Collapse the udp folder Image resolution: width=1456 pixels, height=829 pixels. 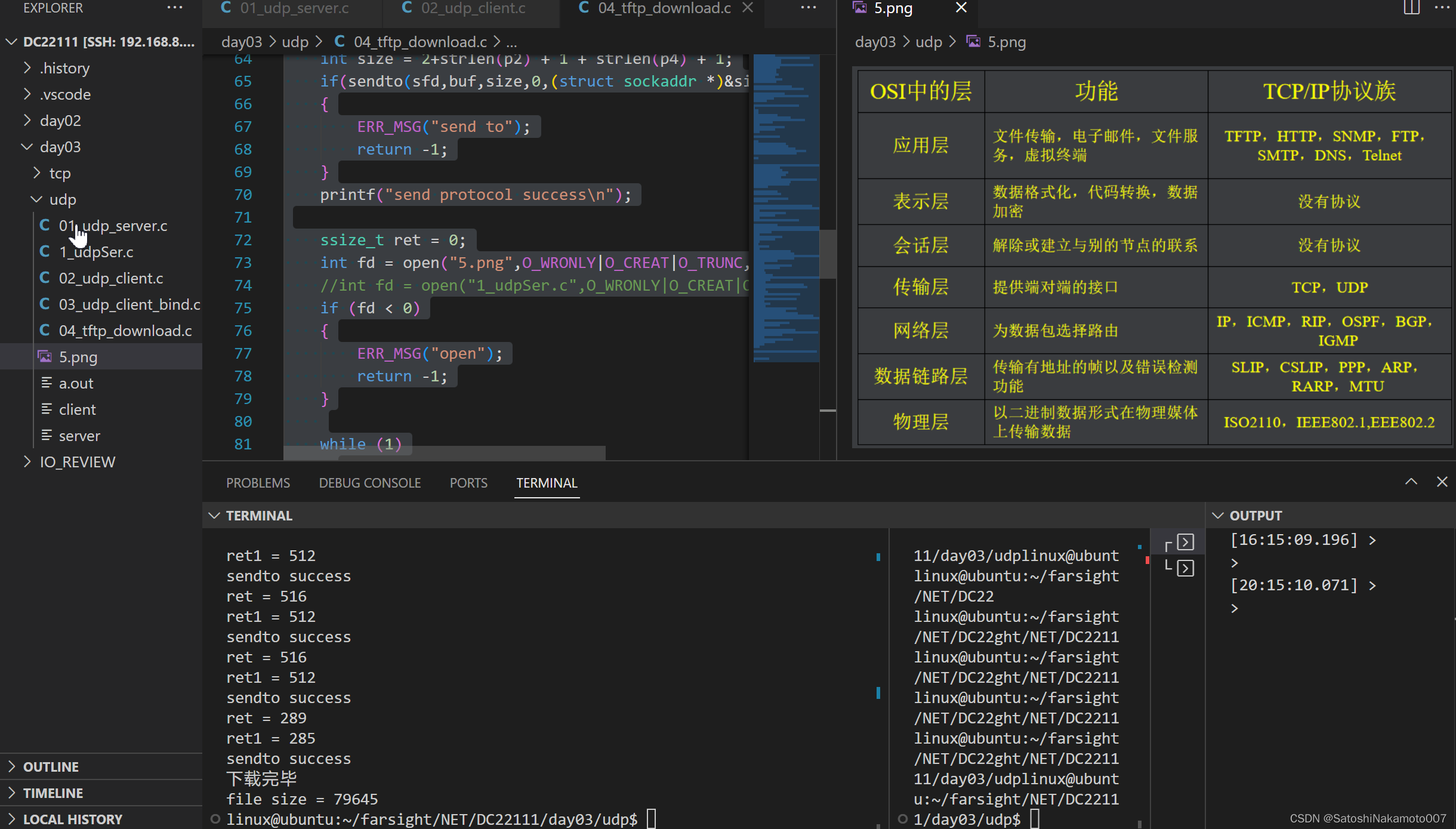pyautogui.click(x=36, y=199)
